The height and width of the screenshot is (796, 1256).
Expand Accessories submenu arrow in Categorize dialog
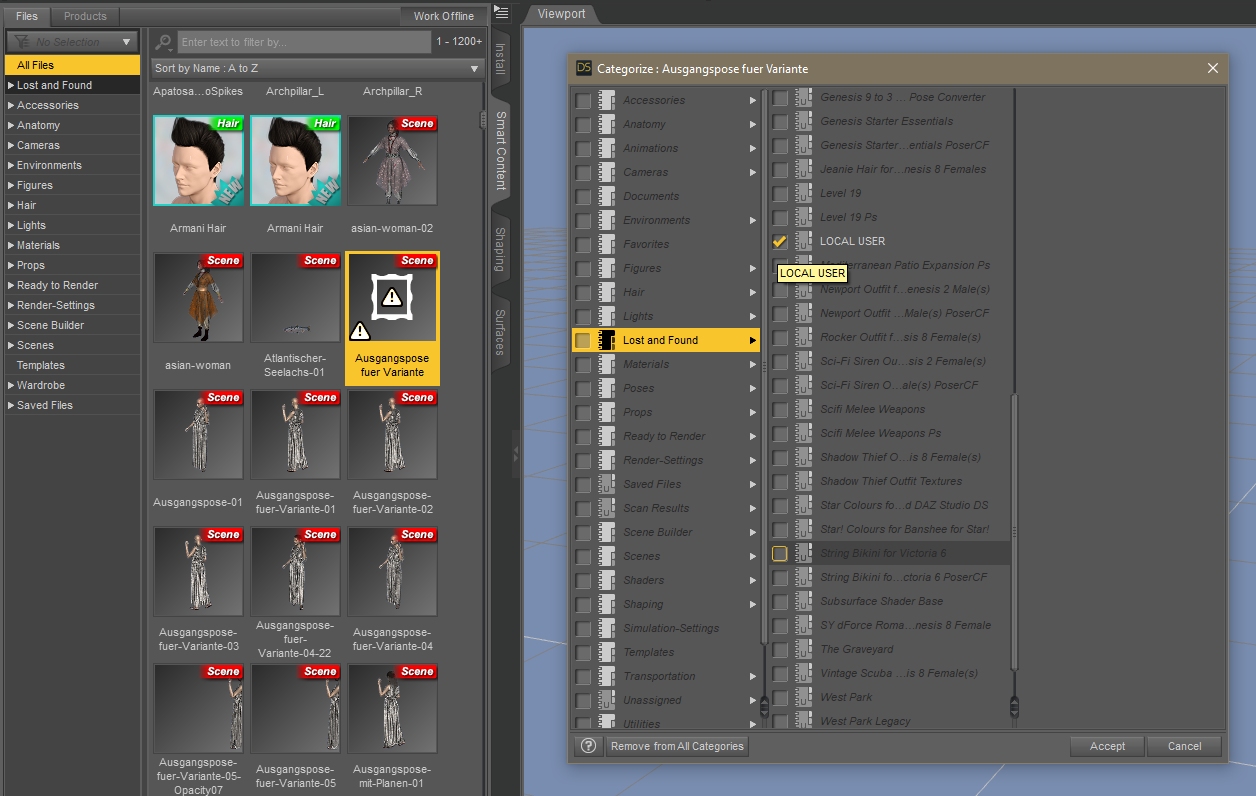pos(753,100)
